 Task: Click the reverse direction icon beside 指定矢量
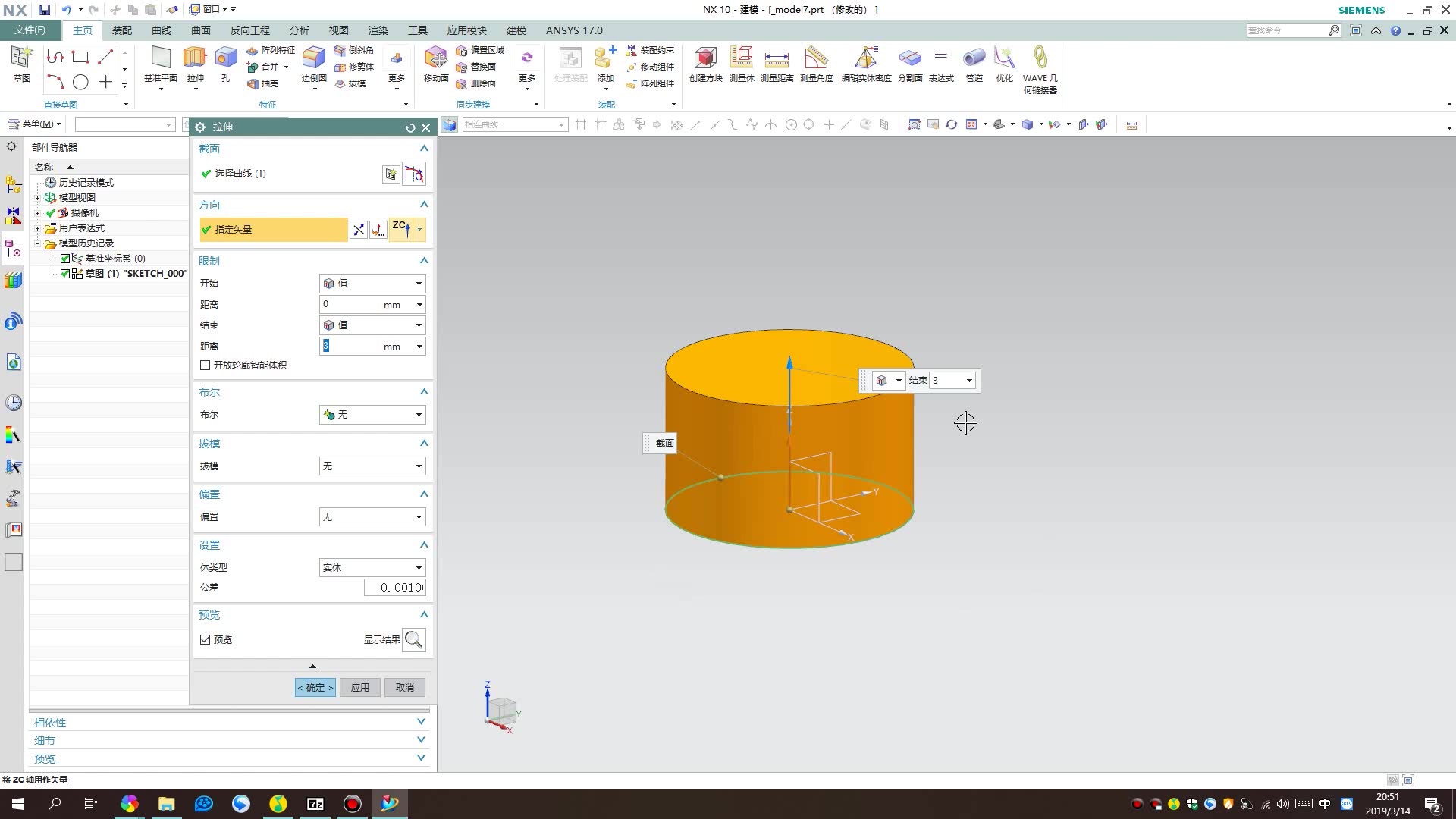pyautogui.click(x=358, y=230)
